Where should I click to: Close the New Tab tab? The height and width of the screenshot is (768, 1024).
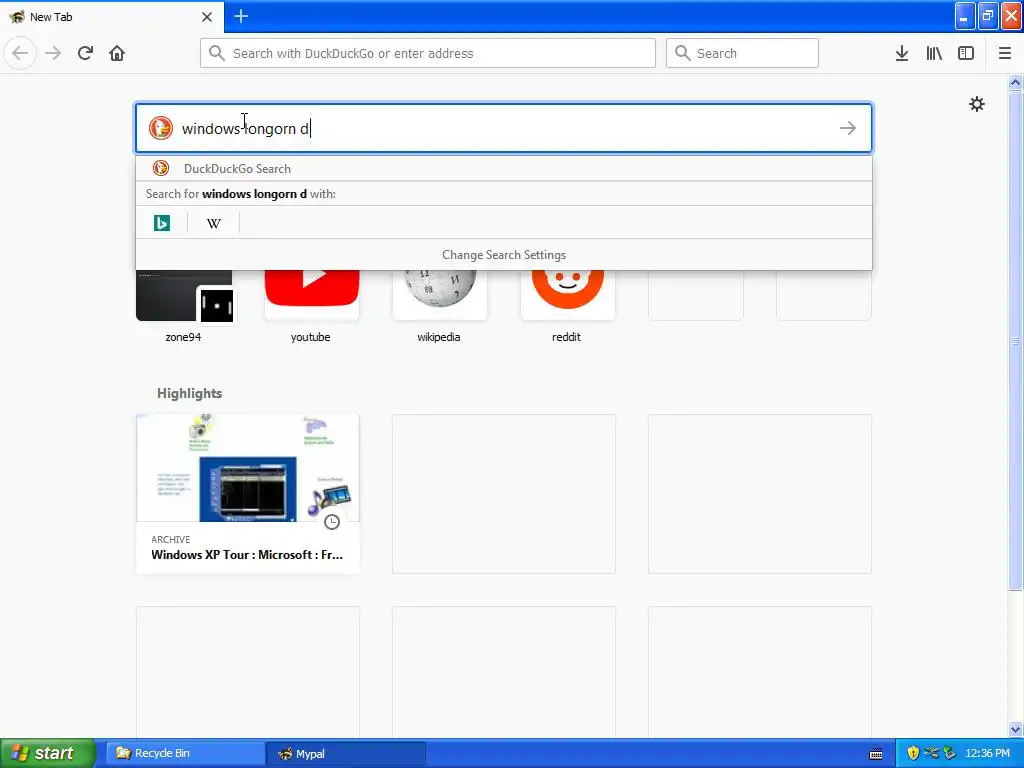[206, 17]
